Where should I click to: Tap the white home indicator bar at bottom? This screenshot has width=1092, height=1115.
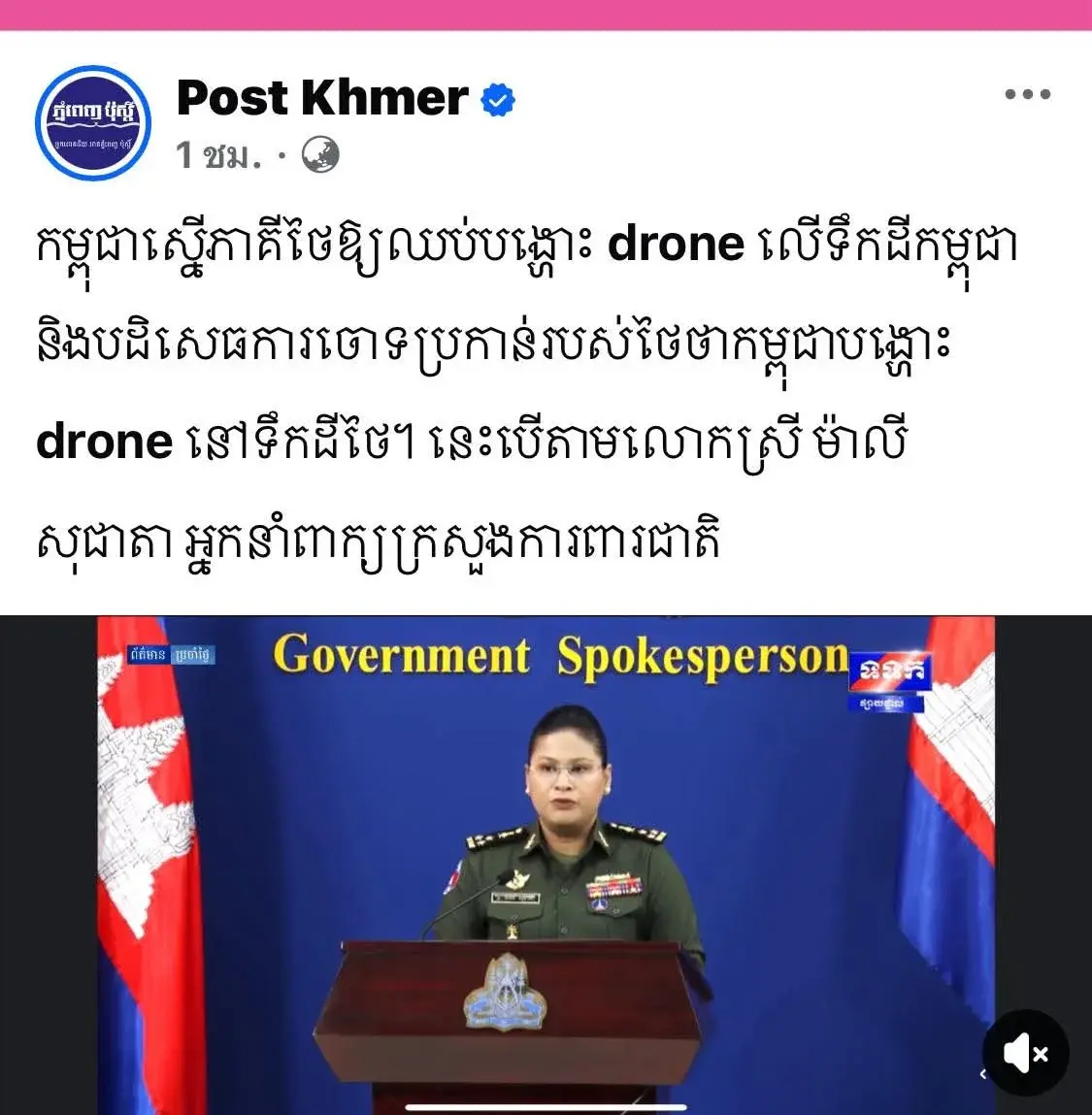pos(546,1107)
